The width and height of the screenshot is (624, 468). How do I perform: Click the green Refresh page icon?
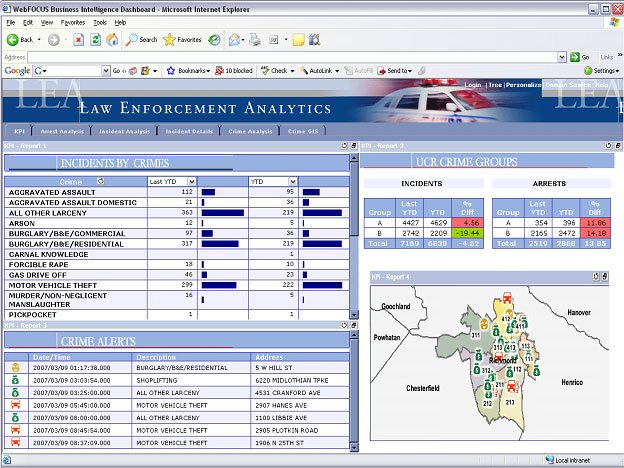[x=95, y=39]
